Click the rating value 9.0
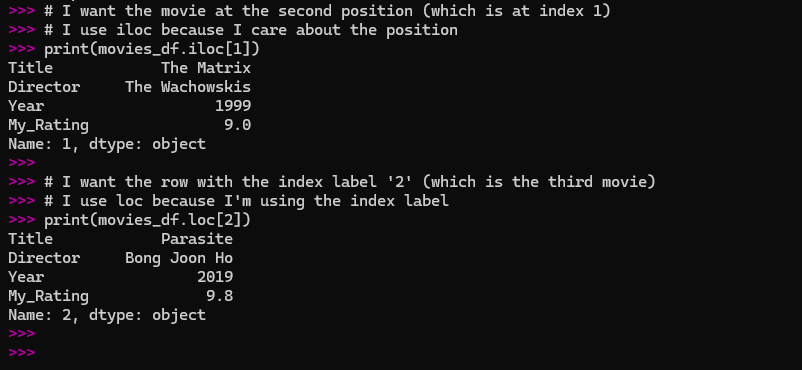Screen dimensions: 802x370 coord(237,125)
